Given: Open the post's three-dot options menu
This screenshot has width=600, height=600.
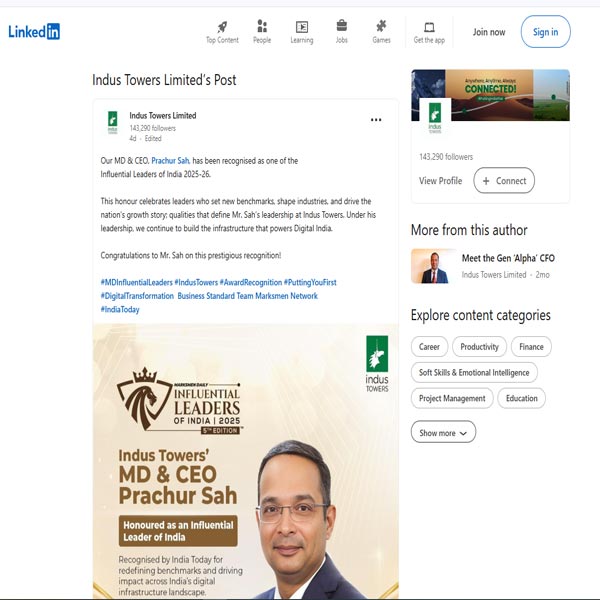Looking at the screenshot, I should [x=376, y=120].
